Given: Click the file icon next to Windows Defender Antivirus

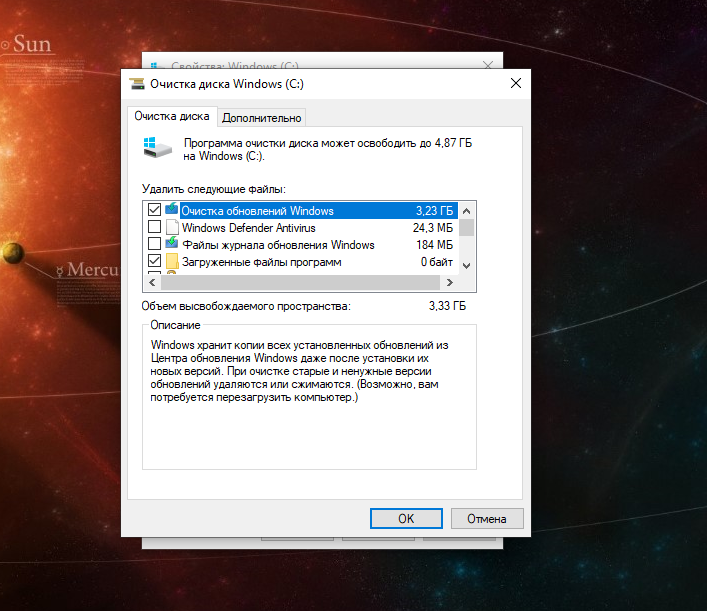Looking at the screenshot, I should point(172,227).
